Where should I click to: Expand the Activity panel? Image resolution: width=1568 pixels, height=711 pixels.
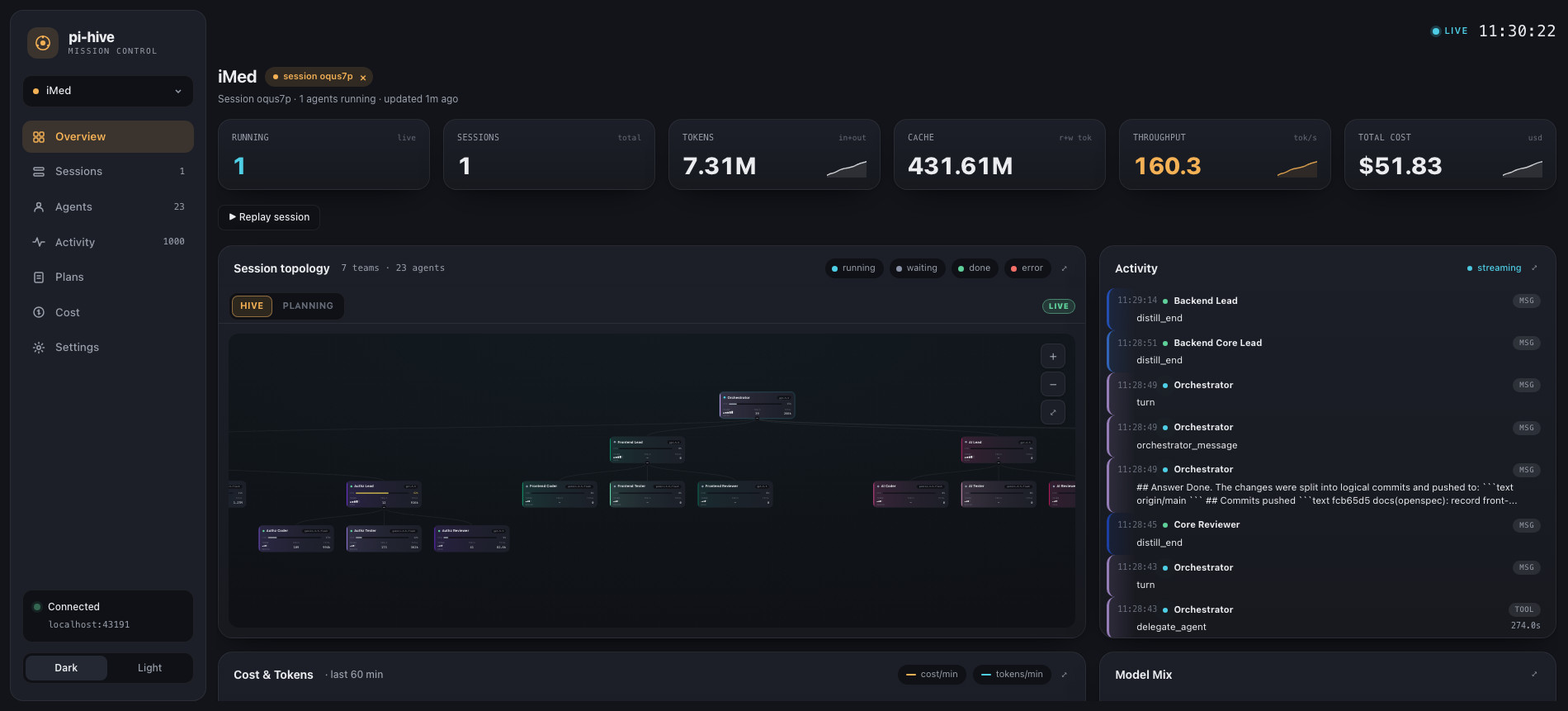(x=1534, y=268)
